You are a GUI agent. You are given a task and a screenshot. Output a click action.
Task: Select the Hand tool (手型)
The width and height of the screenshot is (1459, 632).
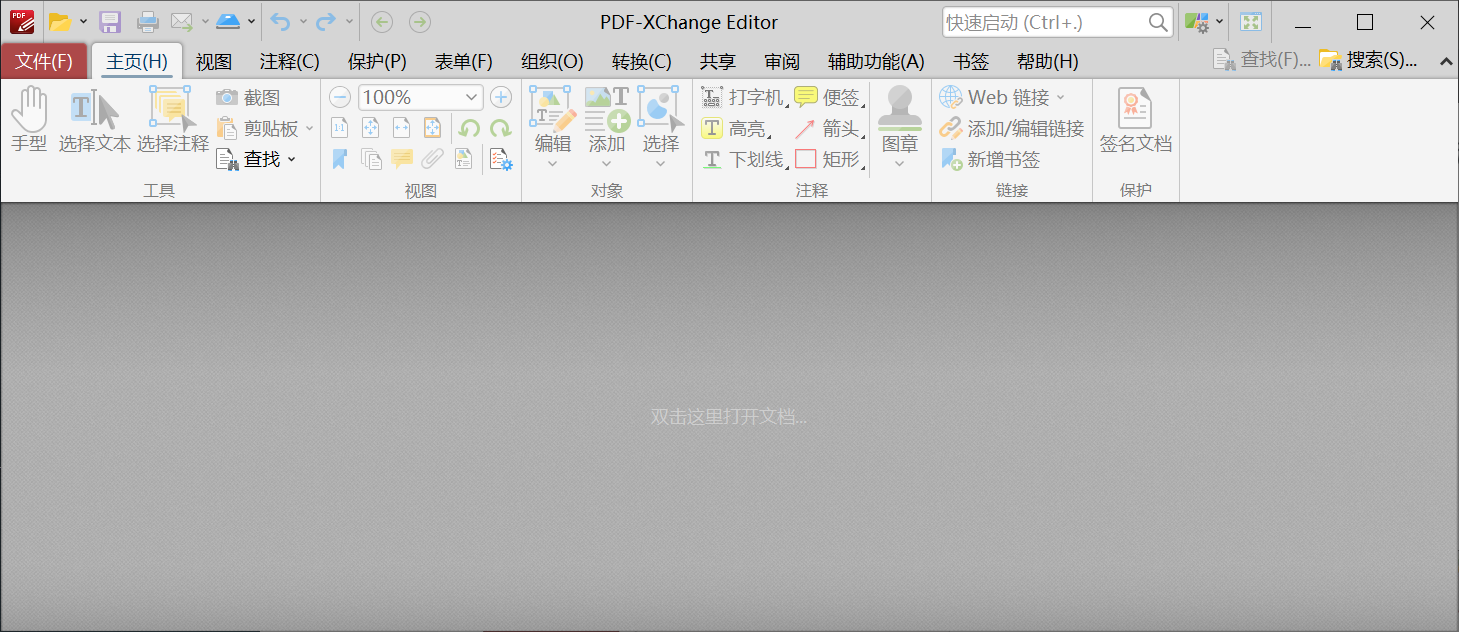(x=29, y=119)
